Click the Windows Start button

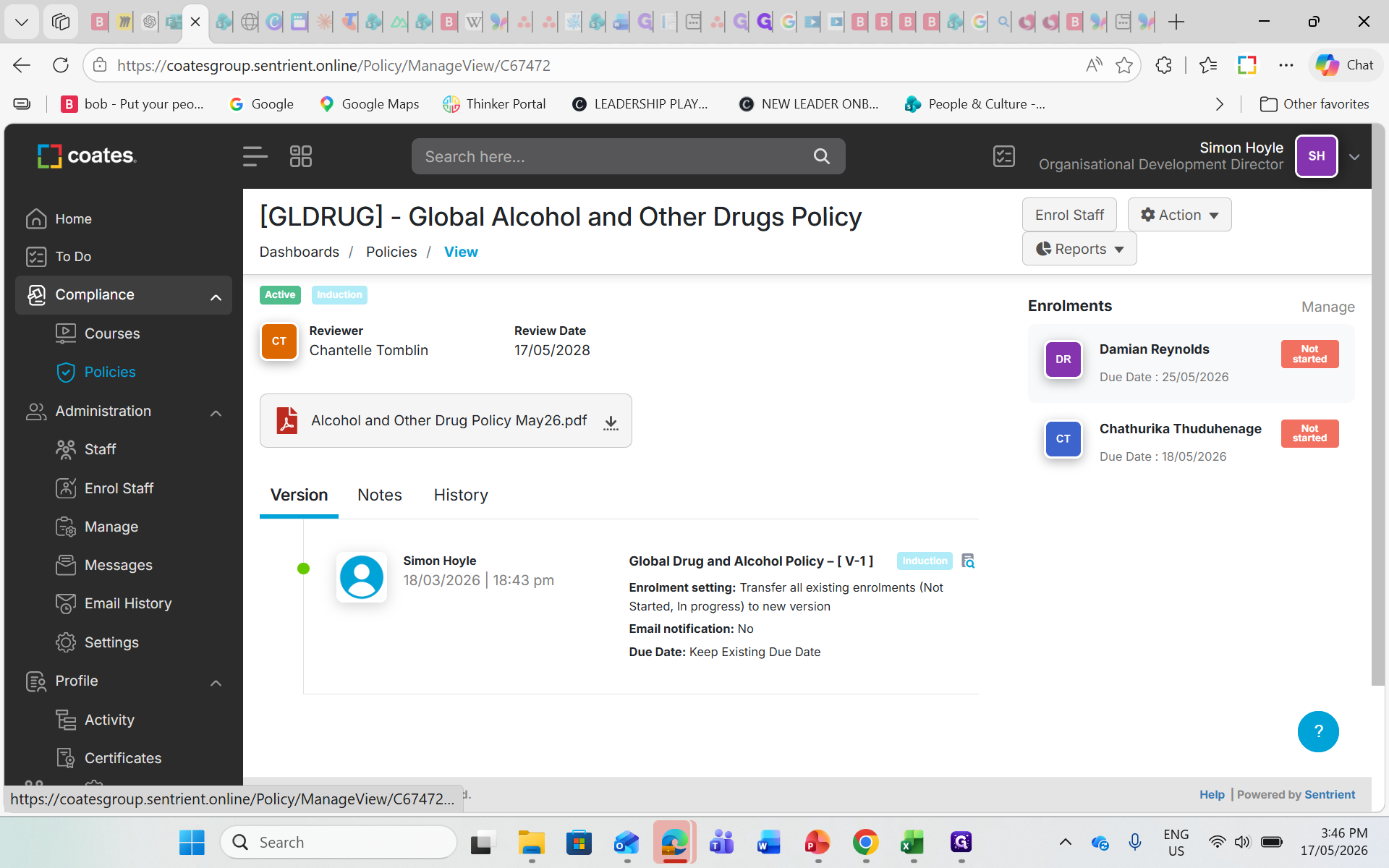pos(192,842)
